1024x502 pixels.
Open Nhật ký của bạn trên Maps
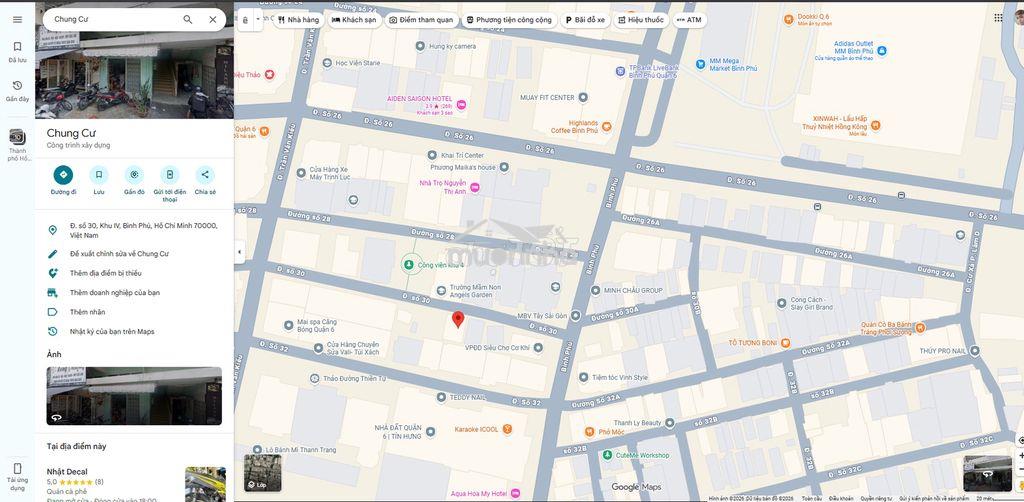(135, 332)
